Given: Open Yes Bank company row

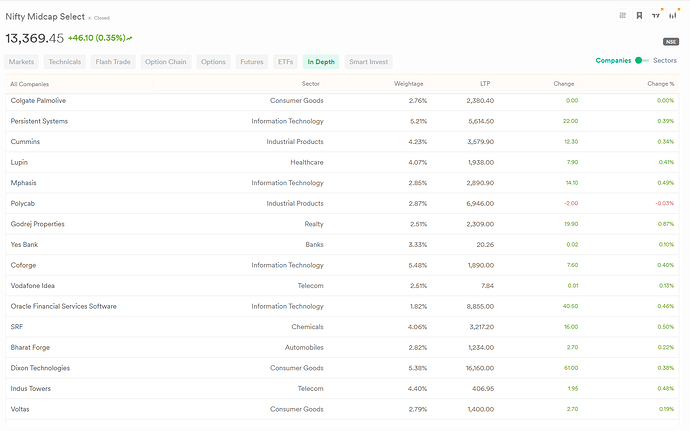Looking at the screenshot, I should coord(342,244).
